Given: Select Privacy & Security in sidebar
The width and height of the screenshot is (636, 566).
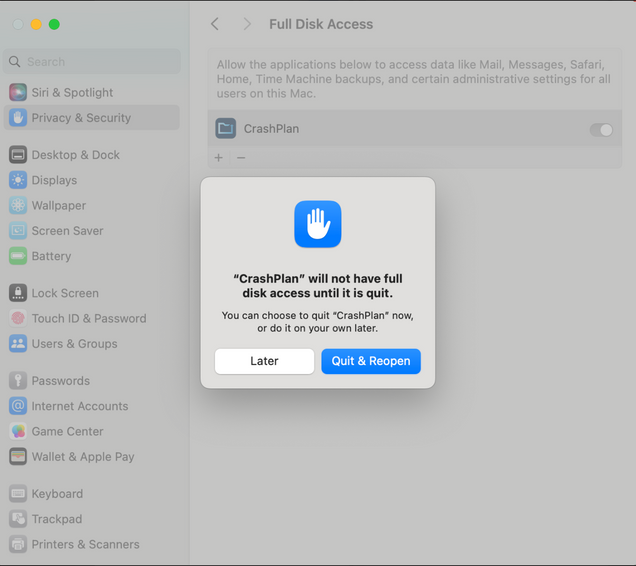Looking at the screenshot, I should tap(92, 118).
